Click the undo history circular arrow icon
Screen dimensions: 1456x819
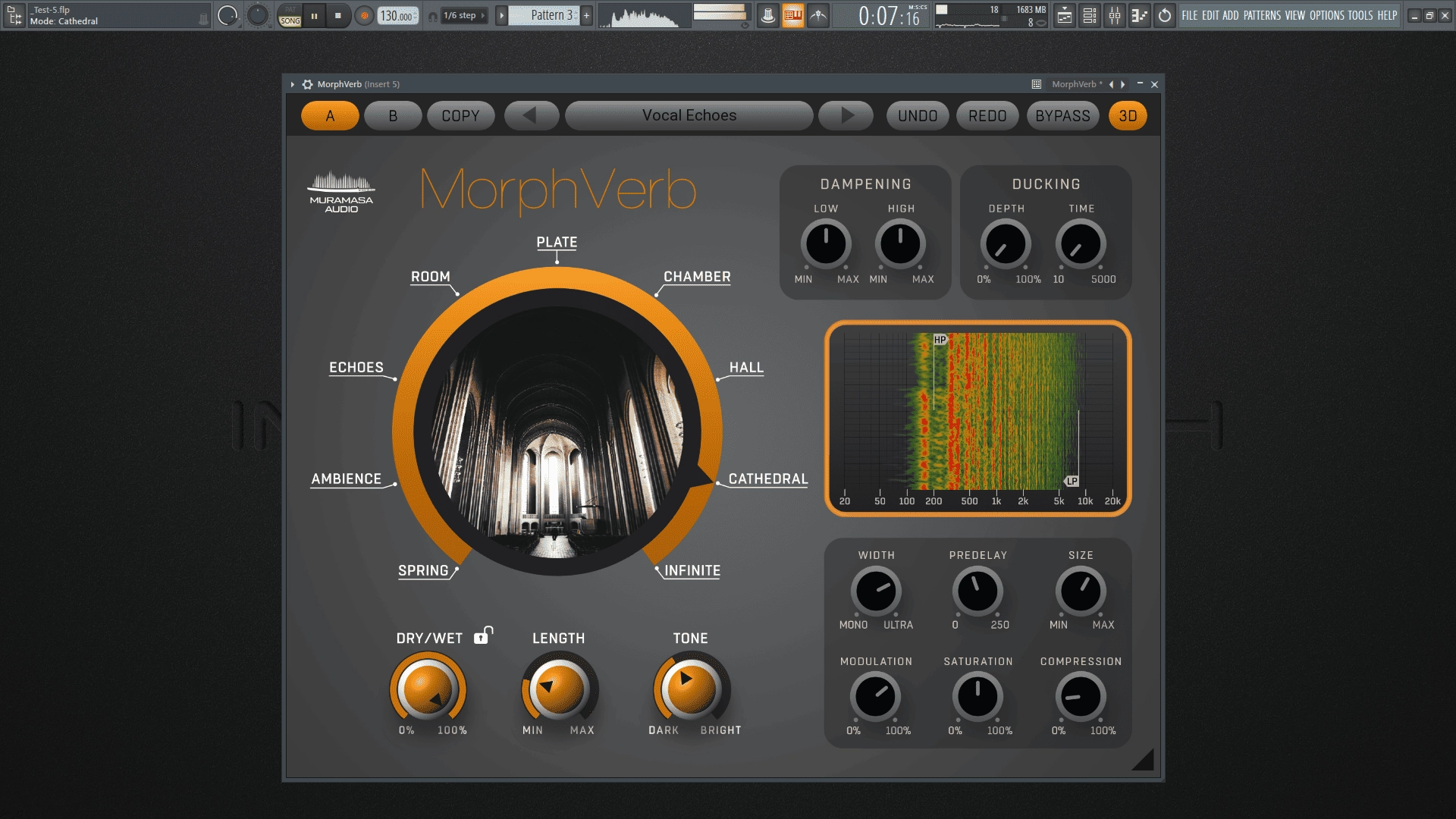pyautogui.click(x=1165, y=15)
